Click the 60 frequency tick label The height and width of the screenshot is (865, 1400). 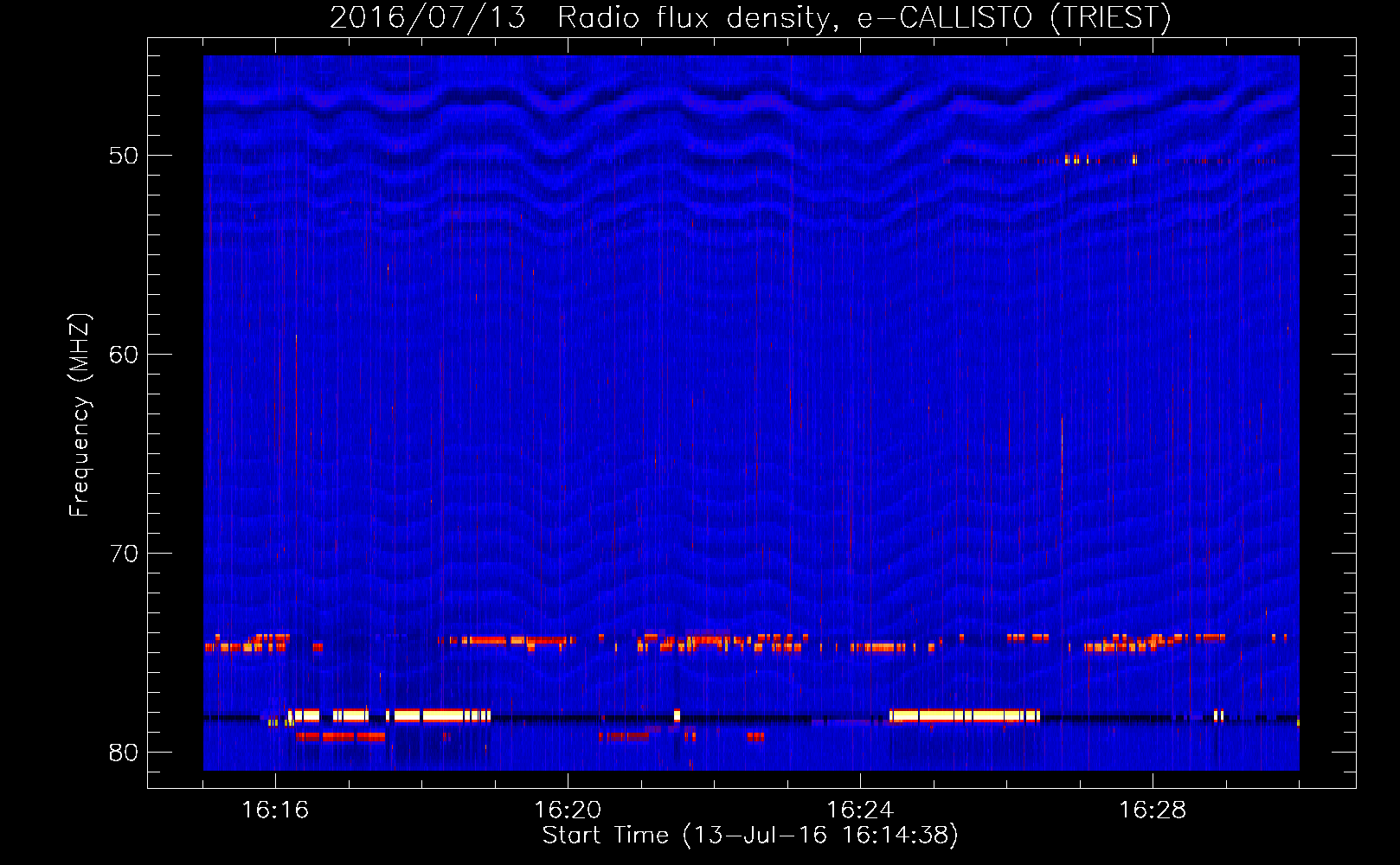[x=124, y=355]
